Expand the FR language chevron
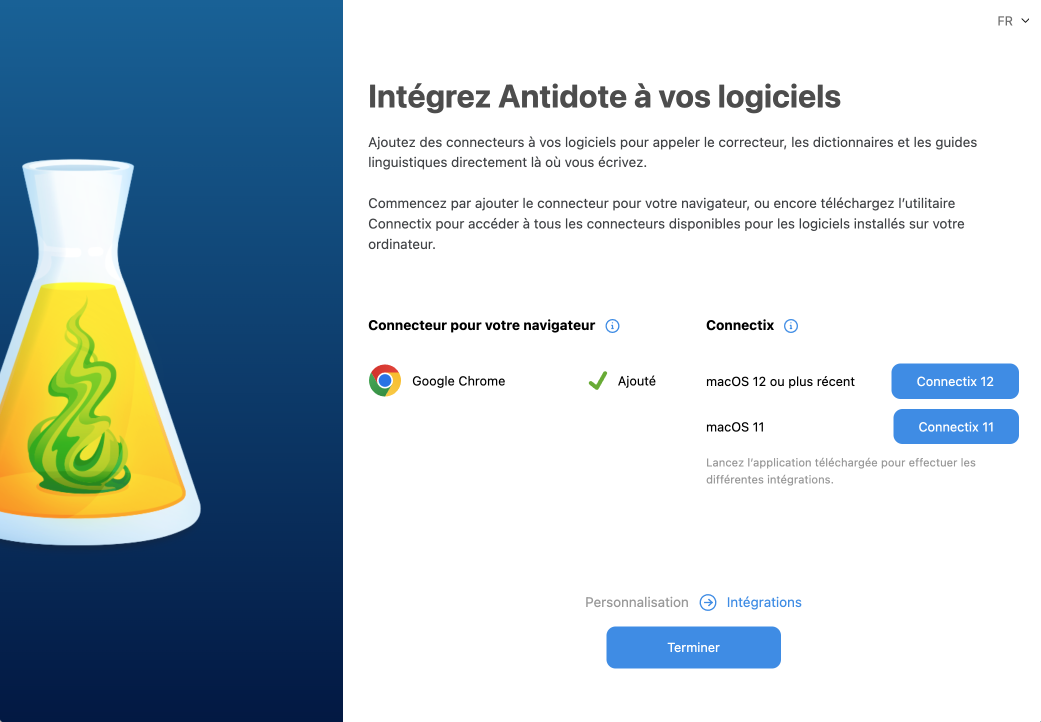The height and width of the screenshot is (722, 1041). 1025,21
